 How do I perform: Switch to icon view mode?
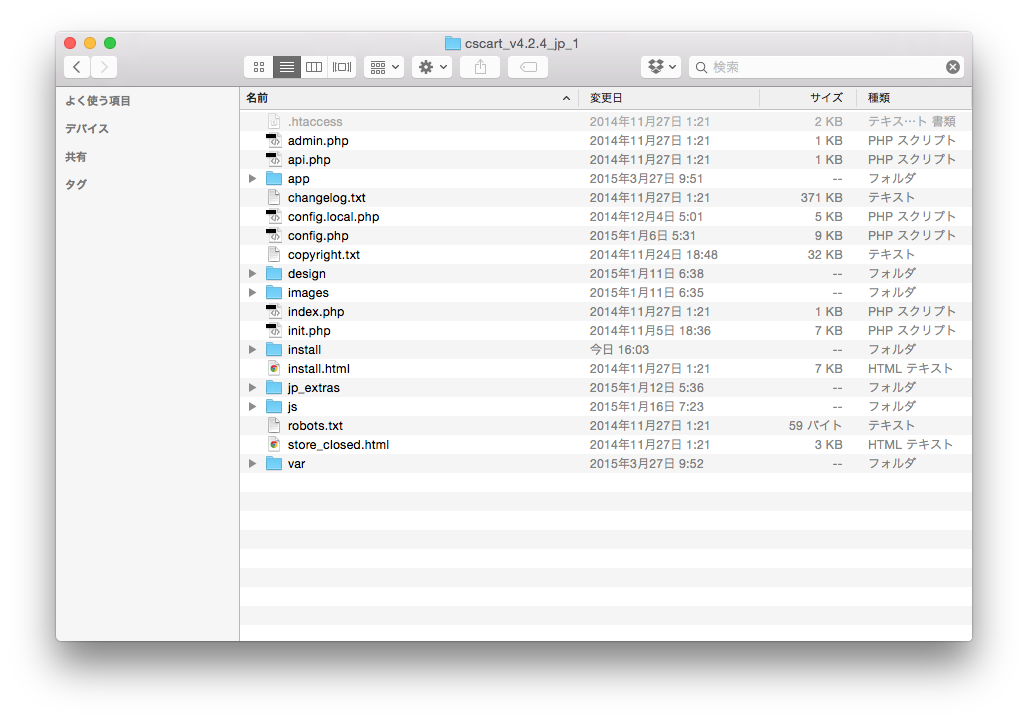click(259, 67)
